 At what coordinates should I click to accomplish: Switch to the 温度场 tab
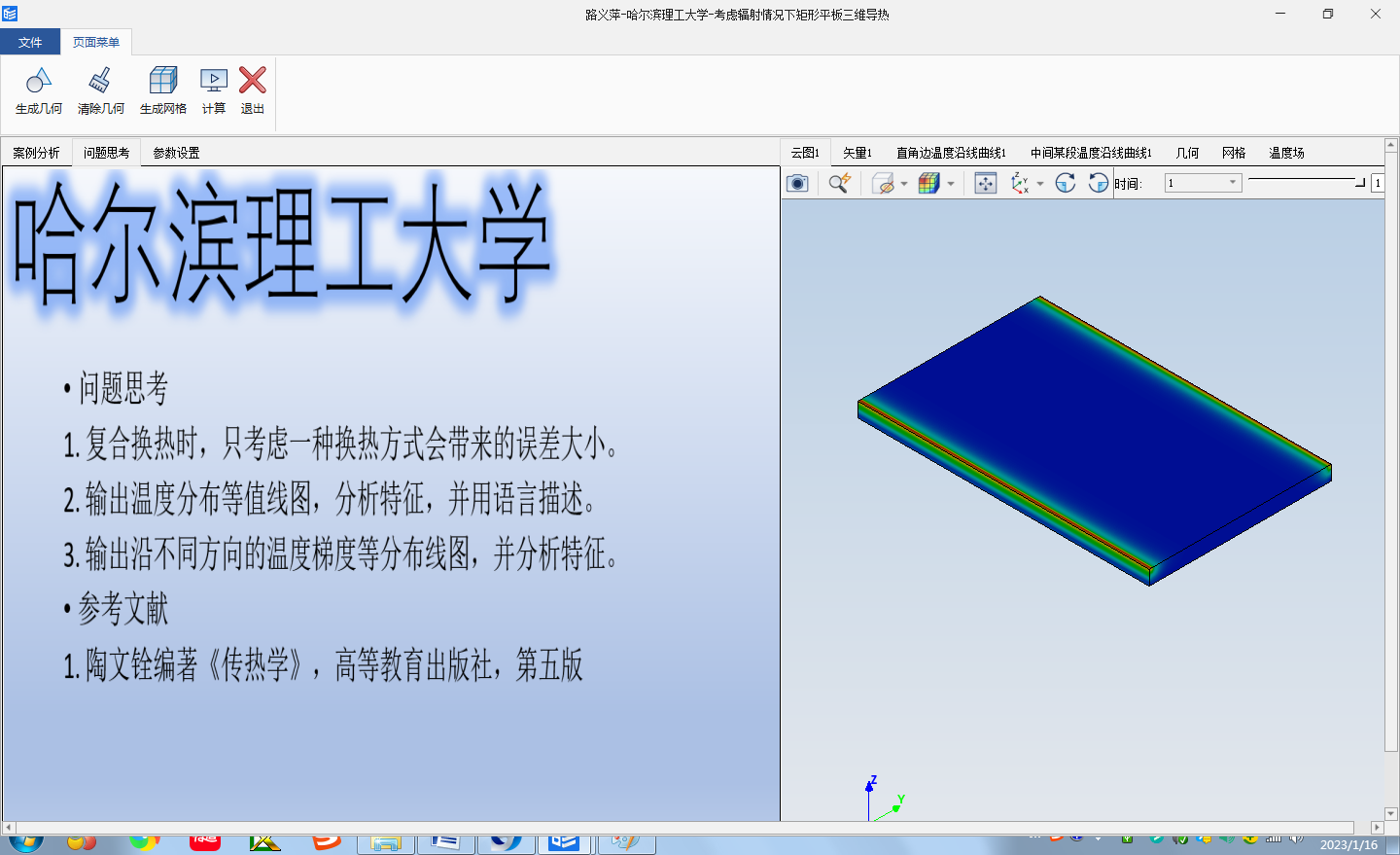[x=1286, y=153]
